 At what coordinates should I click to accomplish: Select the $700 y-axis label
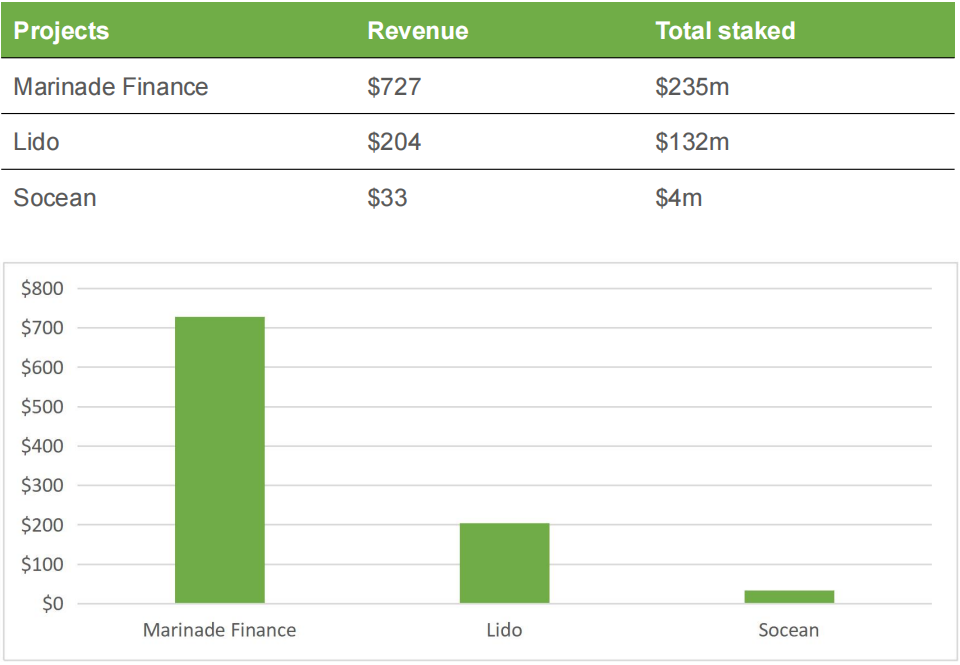click(42, 328)
